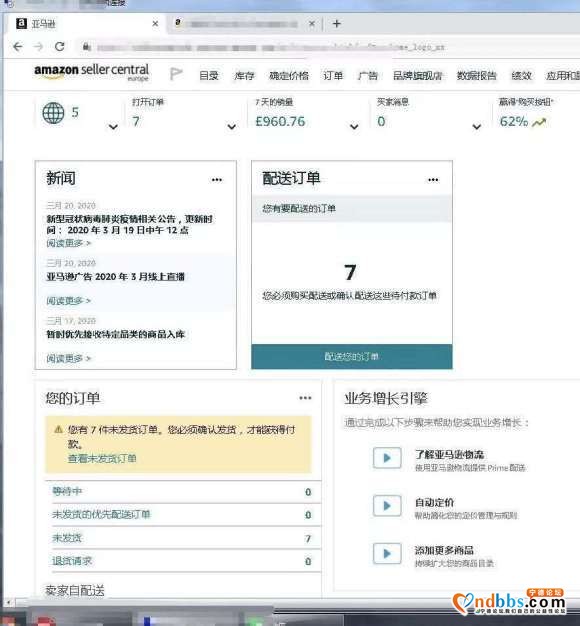Click the address bar padlock icon

tap(86, 47)
